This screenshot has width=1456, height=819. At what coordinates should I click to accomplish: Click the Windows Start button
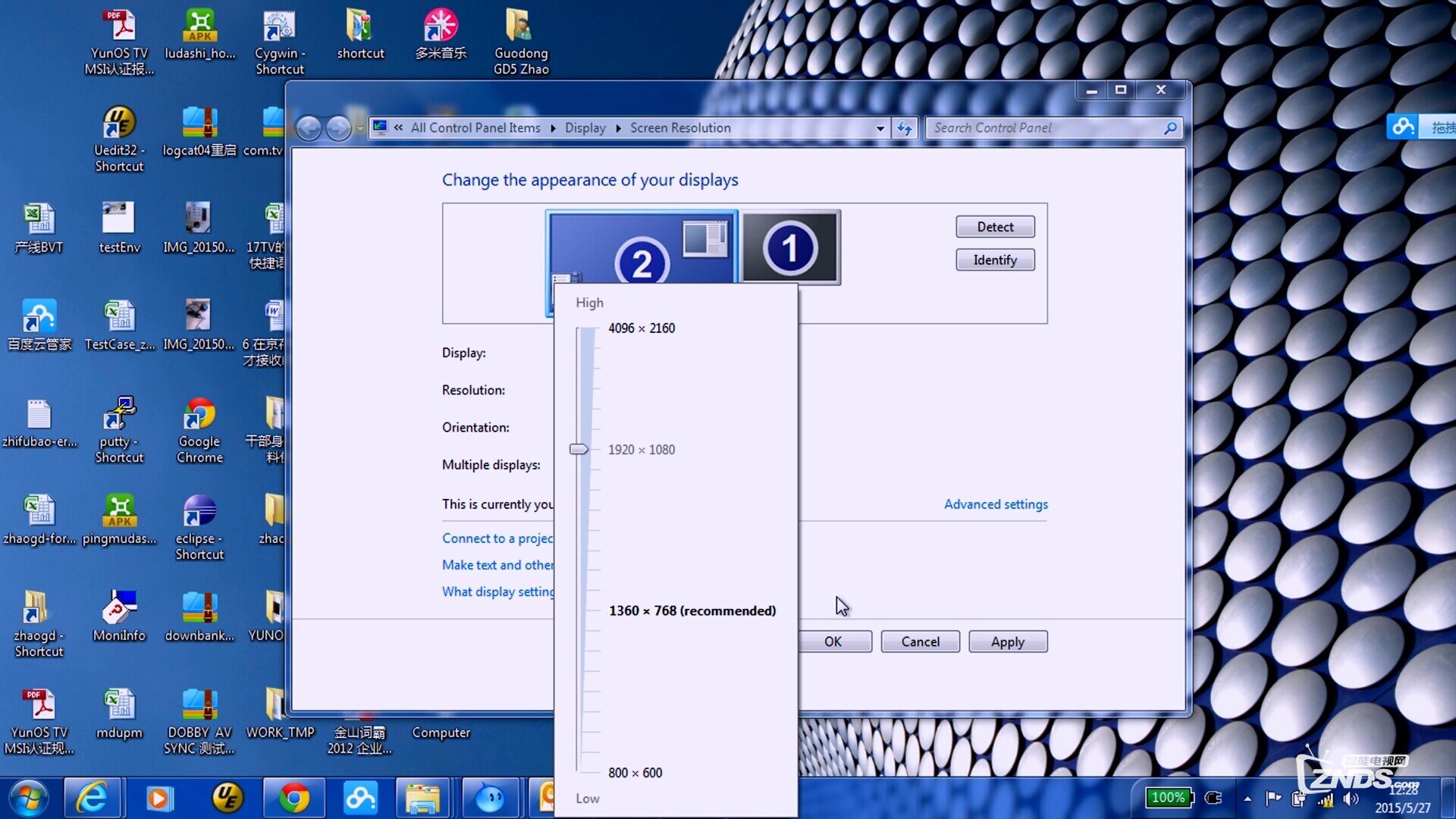29,798
